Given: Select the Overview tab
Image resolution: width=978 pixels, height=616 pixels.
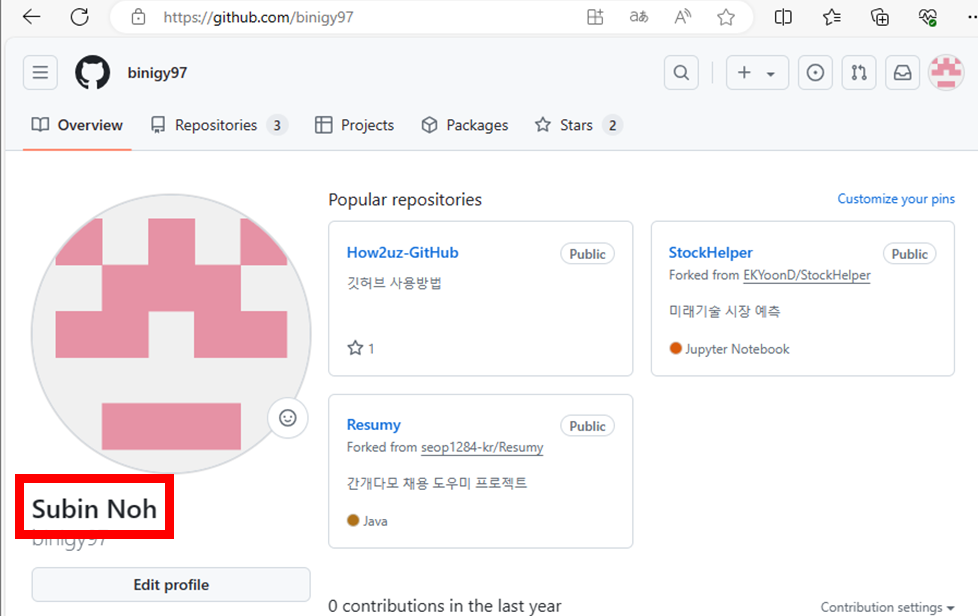Looking at the screenshot, I should (x=77, y=125).
